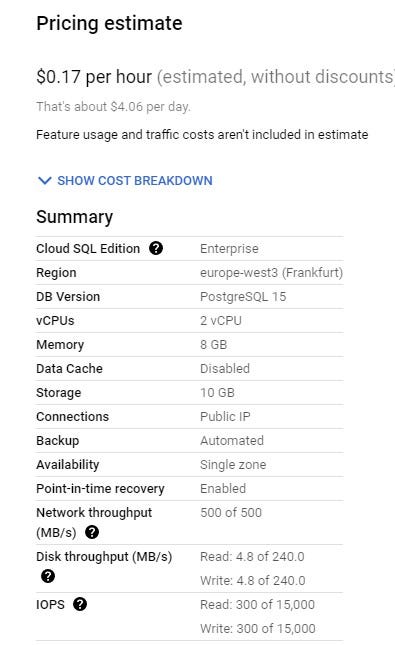Select the $0.17 per hour estimate text
This screenshot has width=395, height=645.
pyautogui.click(x=94, y=77)
